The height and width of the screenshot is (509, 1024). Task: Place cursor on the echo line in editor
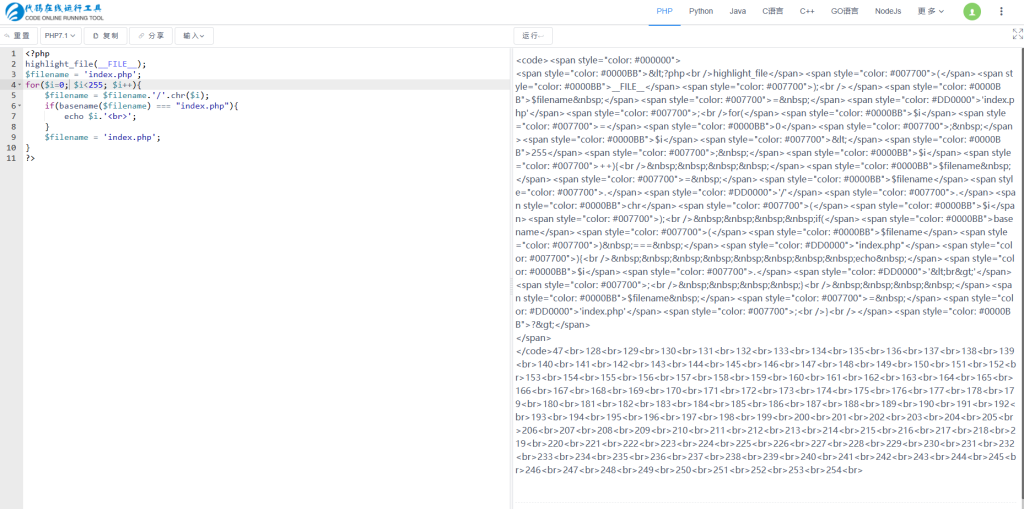[100, 116]
